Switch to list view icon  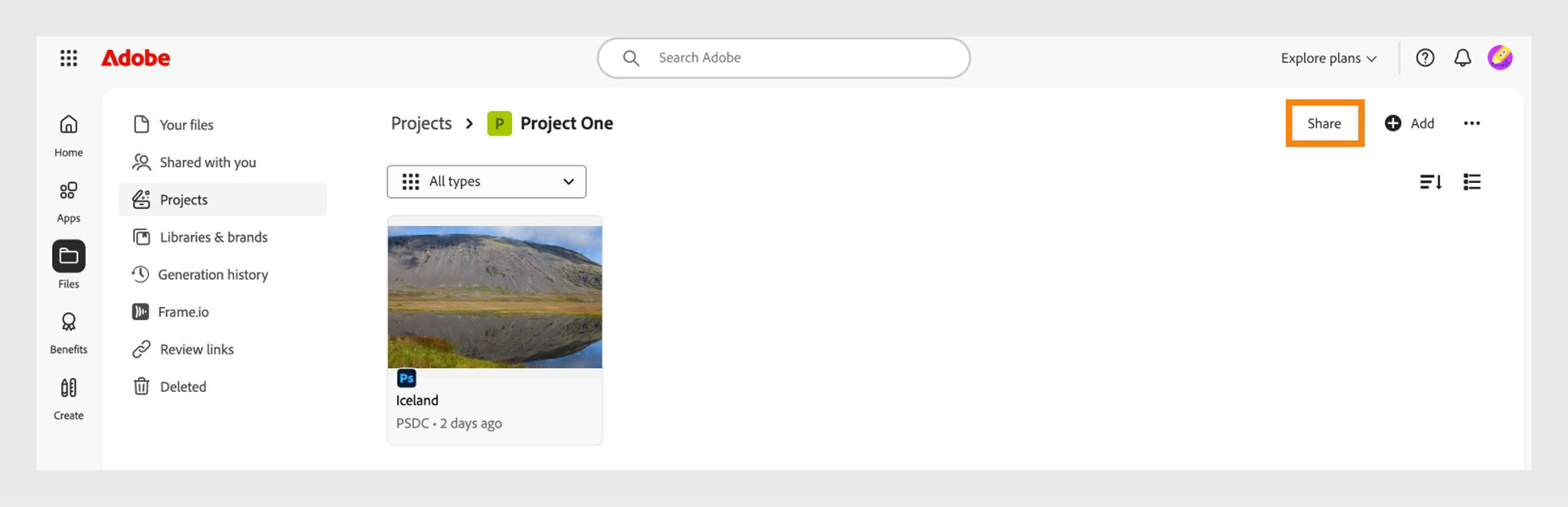pos(1472,182)
